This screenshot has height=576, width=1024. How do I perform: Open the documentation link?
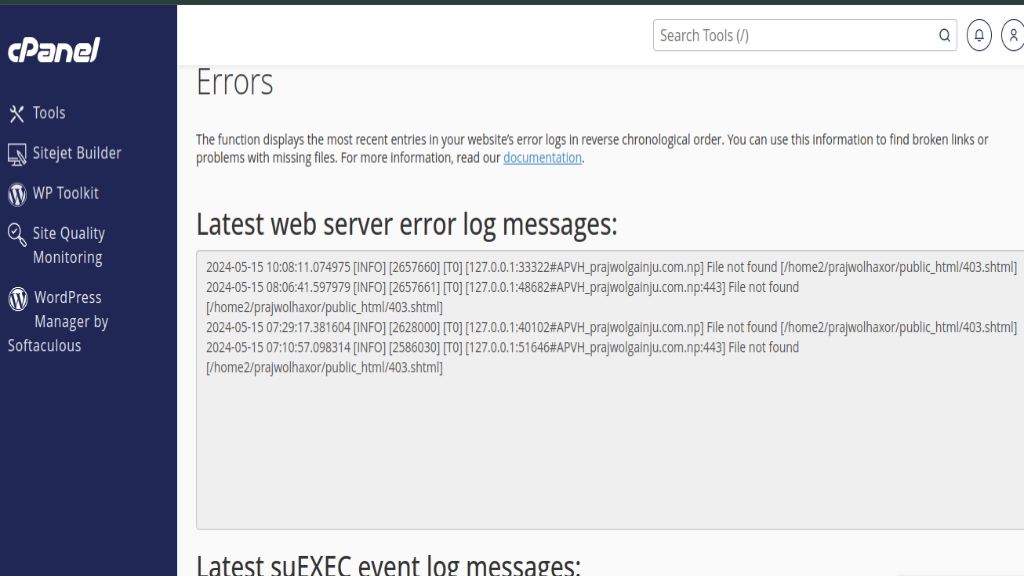pyautogui.click(x=543, y=157)
